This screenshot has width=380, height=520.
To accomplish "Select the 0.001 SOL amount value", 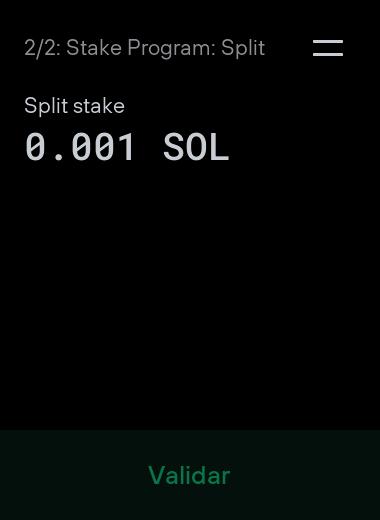I will point(127,147).
